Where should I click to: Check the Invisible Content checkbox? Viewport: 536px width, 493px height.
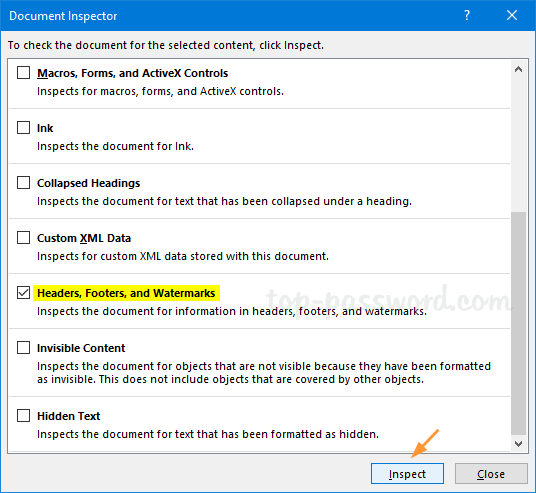24,348
